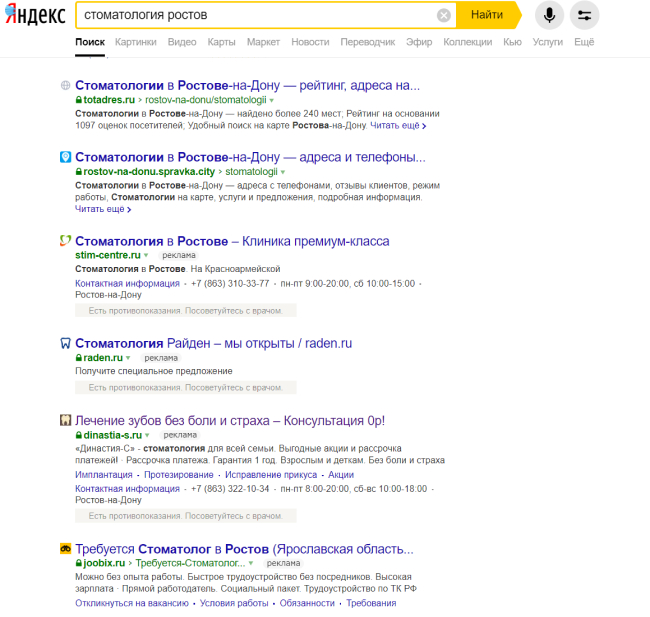
Task: Open the Эфир tab
Action: (x=419, y=42)
